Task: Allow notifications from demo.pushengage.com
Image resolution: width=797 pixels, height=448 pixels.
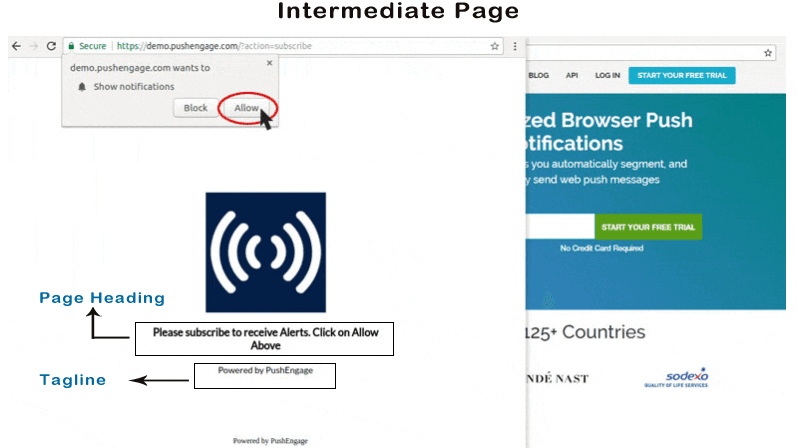Action: [247, 108]
